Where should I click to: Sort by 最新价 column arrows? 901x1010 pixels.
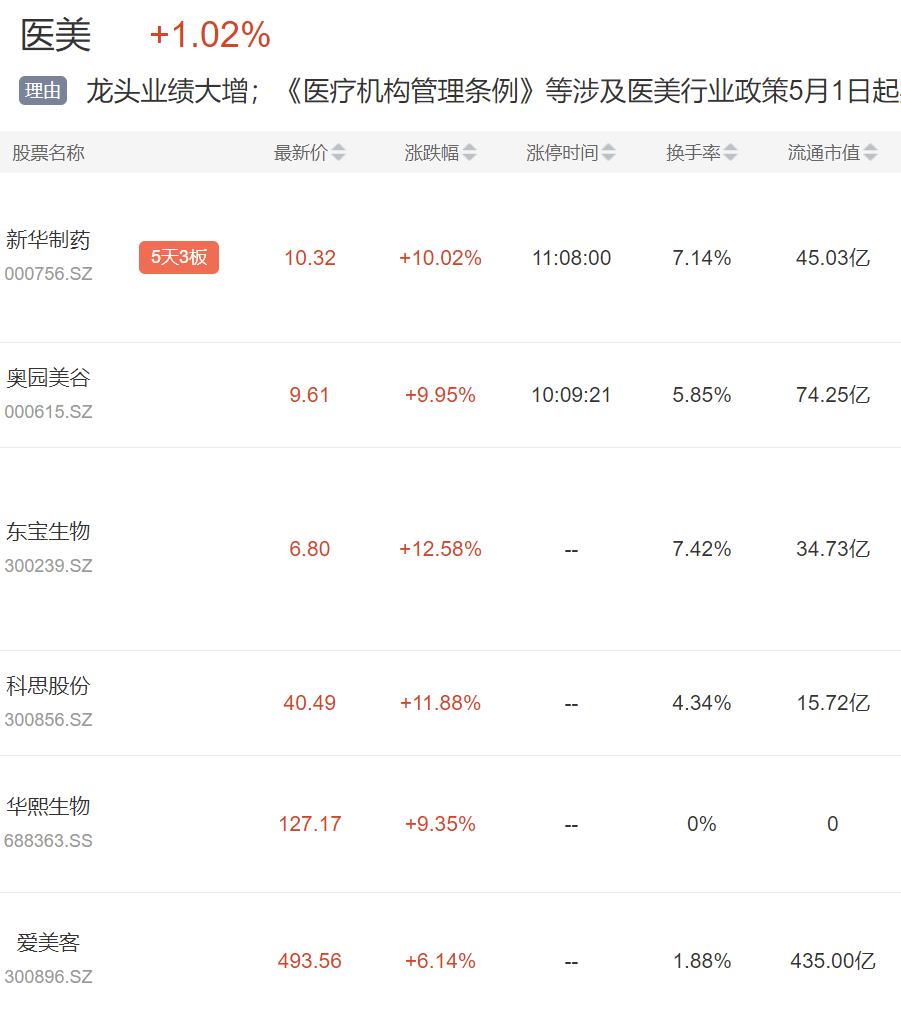(338, 153)
